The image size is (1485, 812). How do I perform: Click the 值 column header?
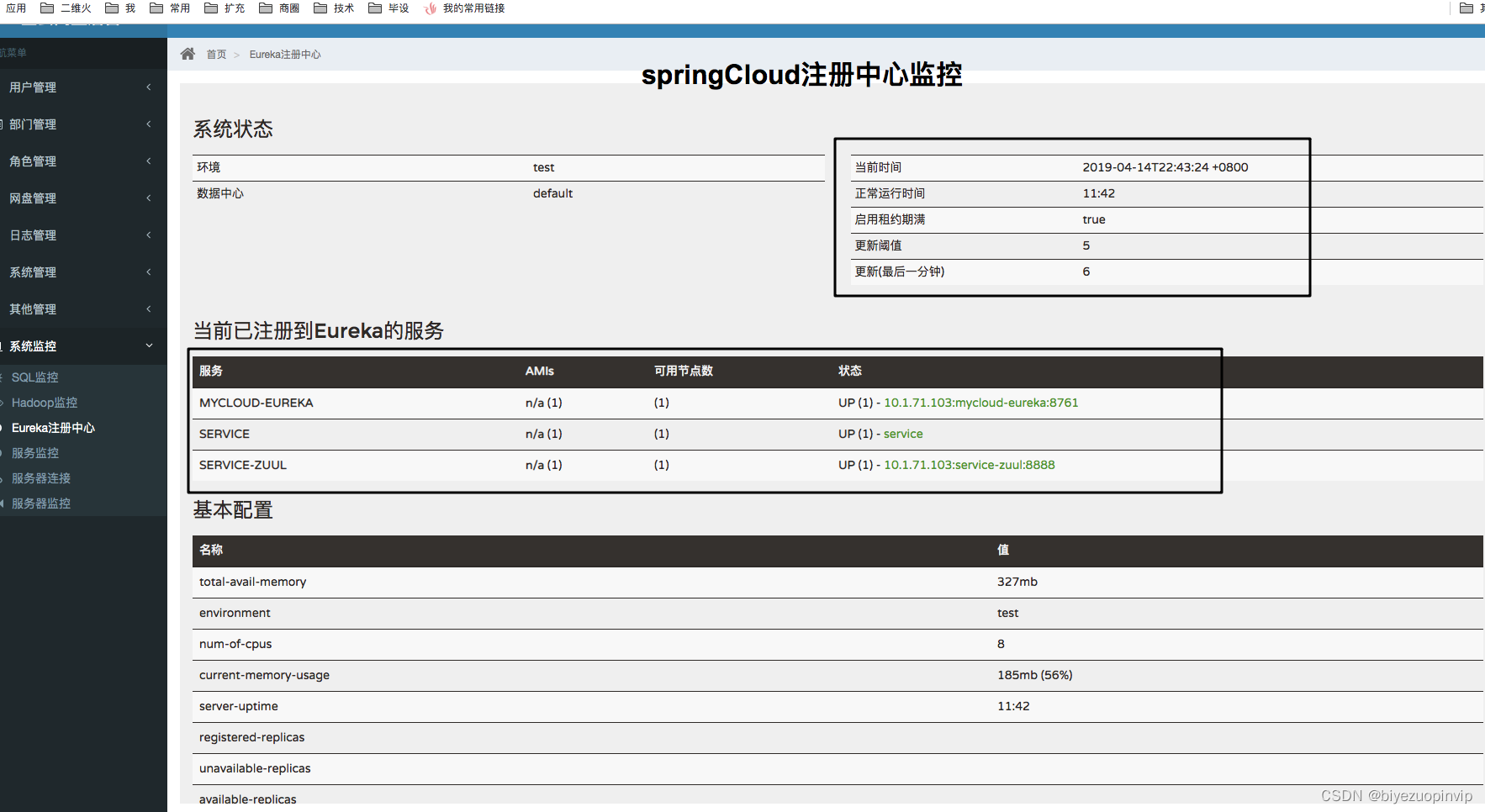1003,550
